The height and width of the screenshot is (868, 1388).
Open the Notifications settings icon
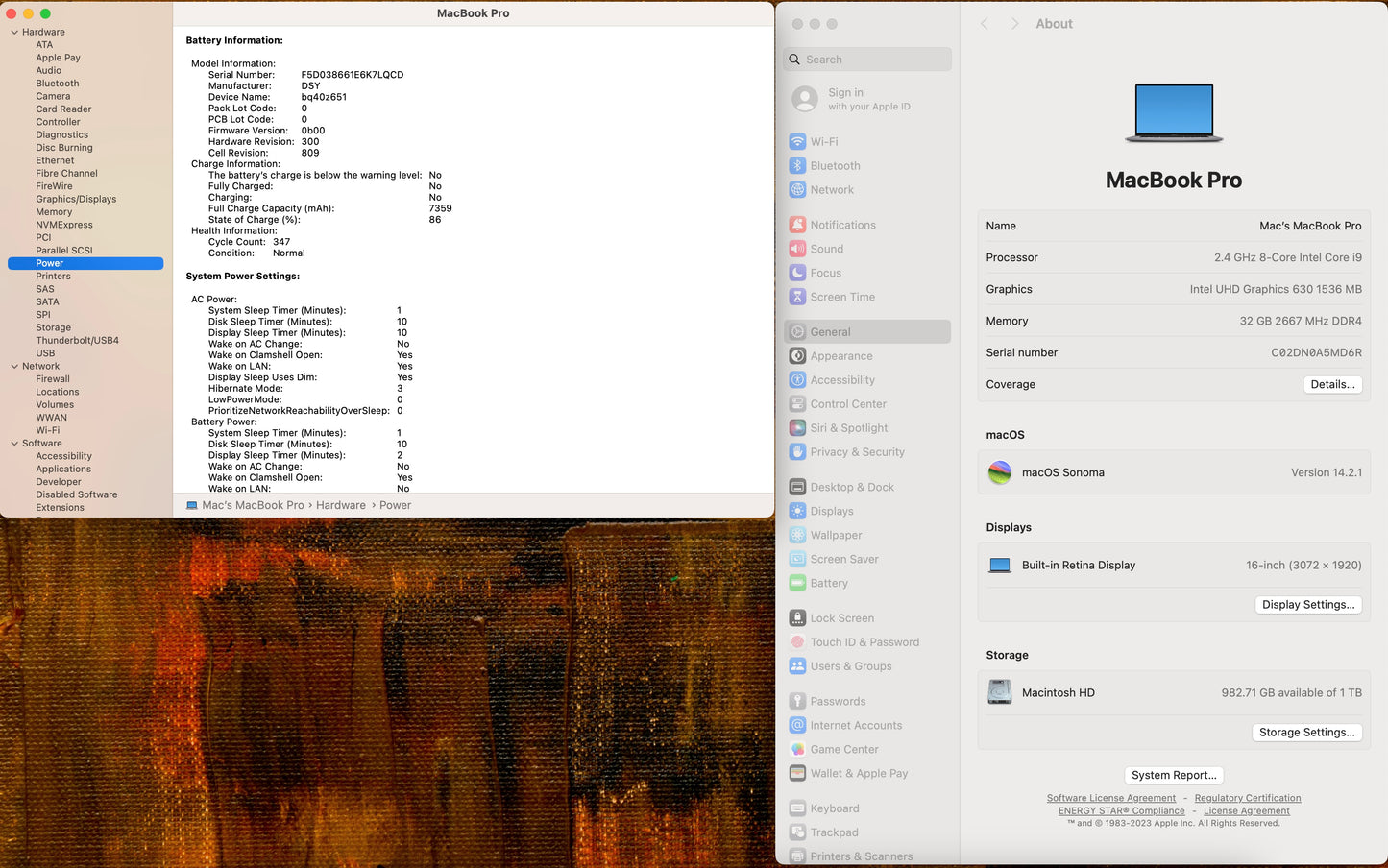tap(797, 225)
